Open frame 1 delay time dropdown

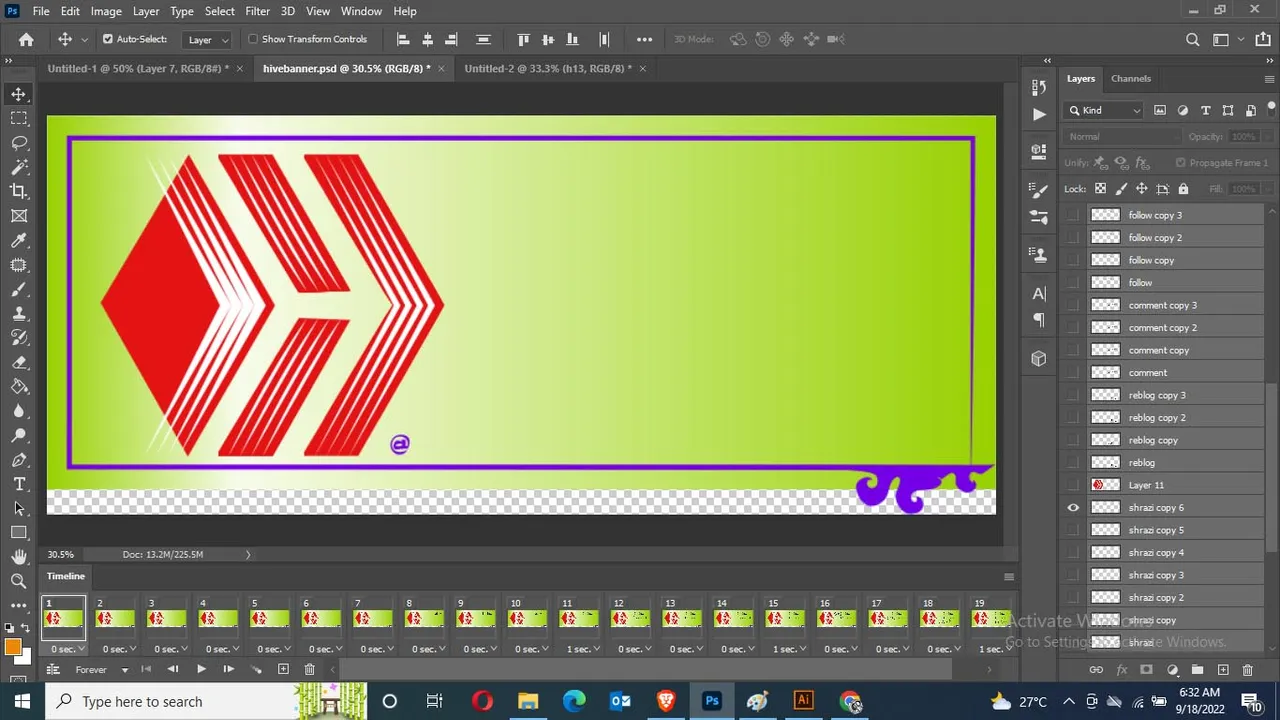tap(66, 649)
